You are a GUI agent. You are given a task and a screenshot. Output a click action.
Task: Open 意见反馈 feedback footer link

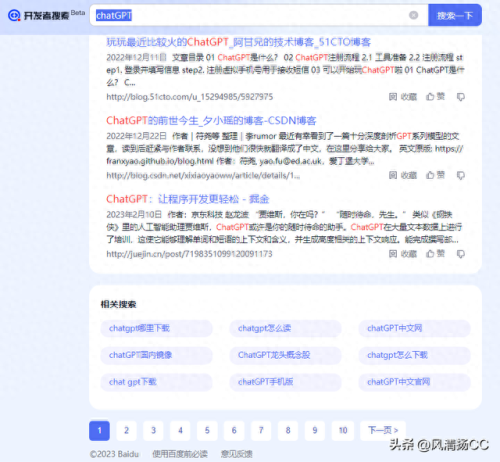click(x=237, y=454)
